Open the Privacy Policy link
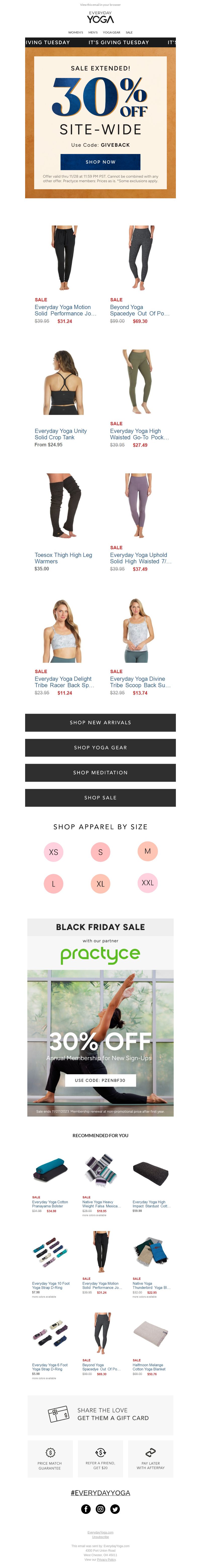The image size is (201, 1568). click(107, 1559)
